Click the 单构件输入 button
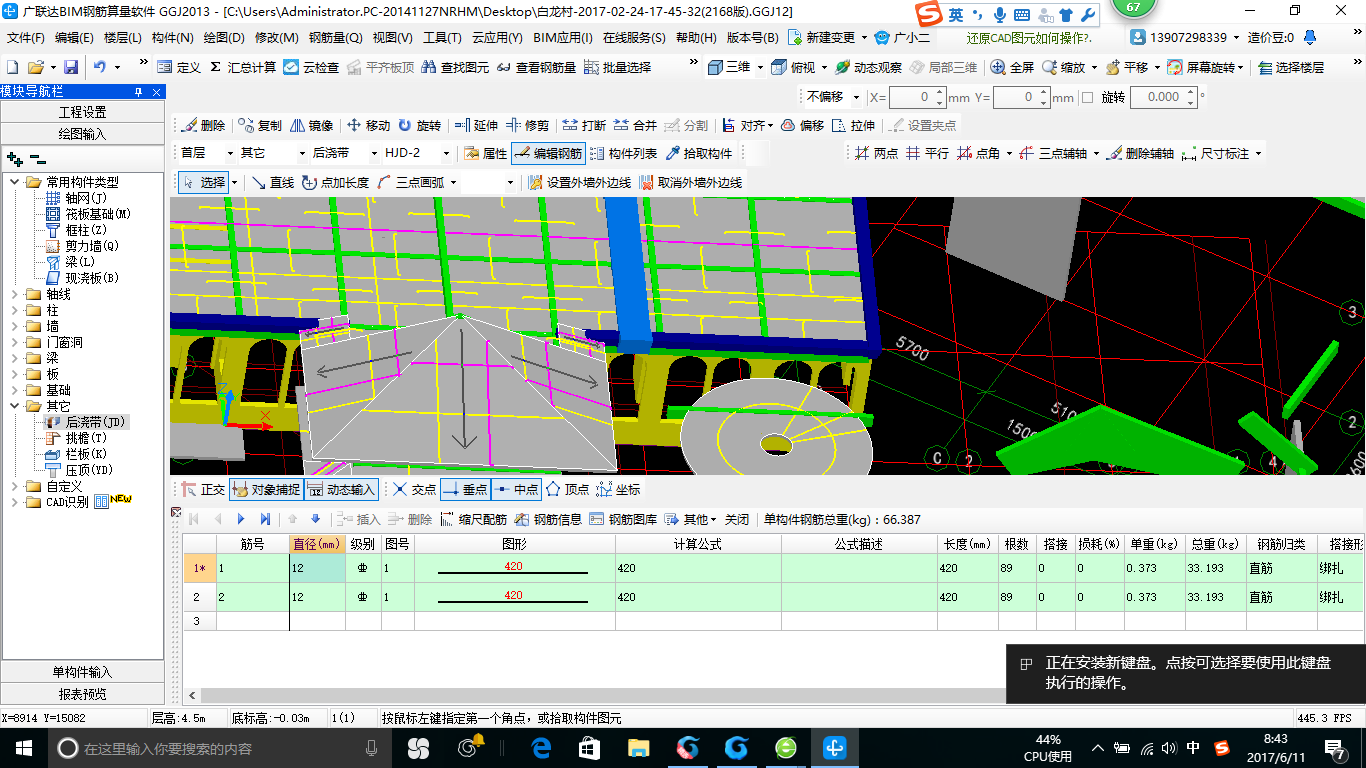 (82, 672)
